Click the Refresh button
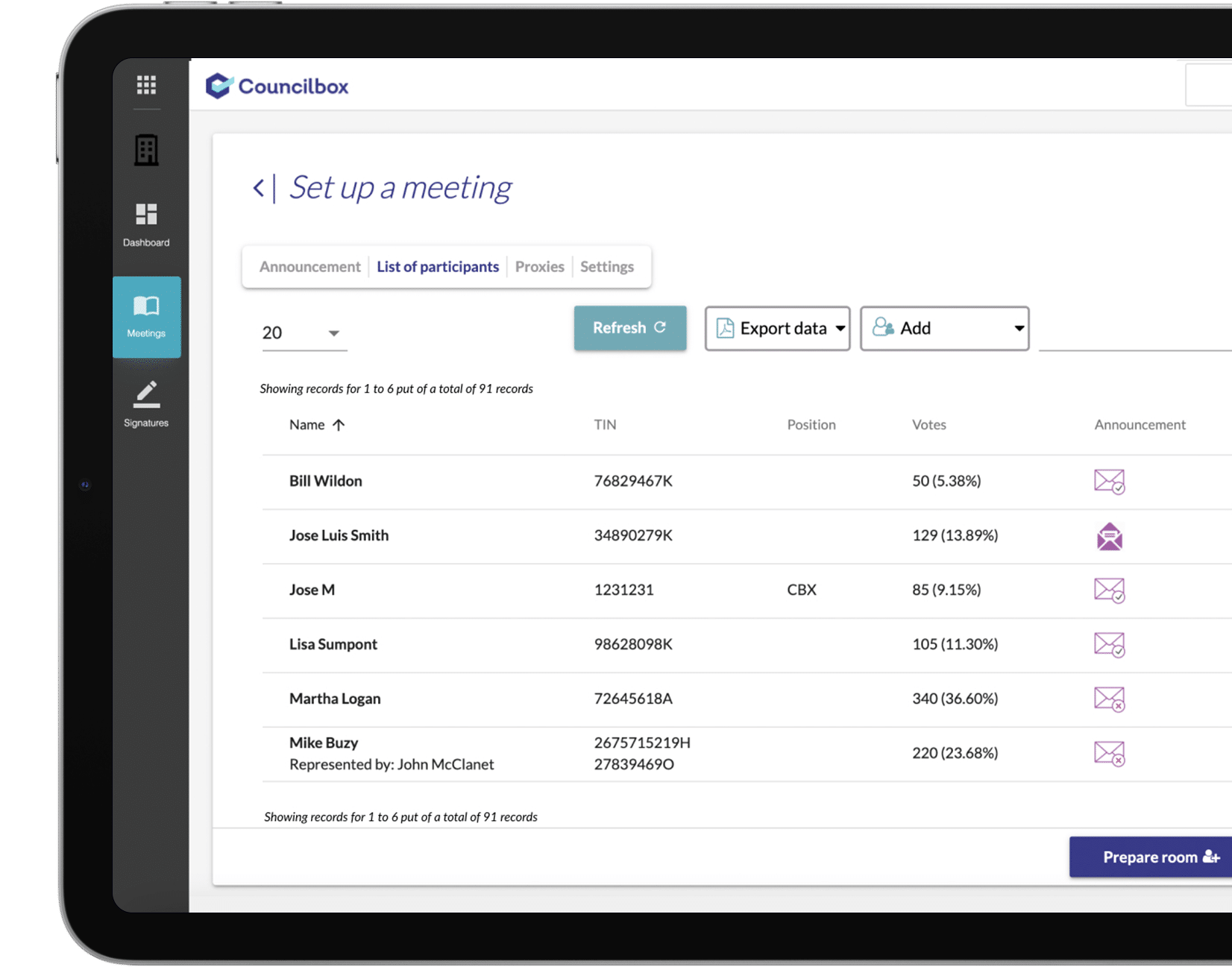The width and height of the screenshot is (1232, 967). tap(629, 328)
